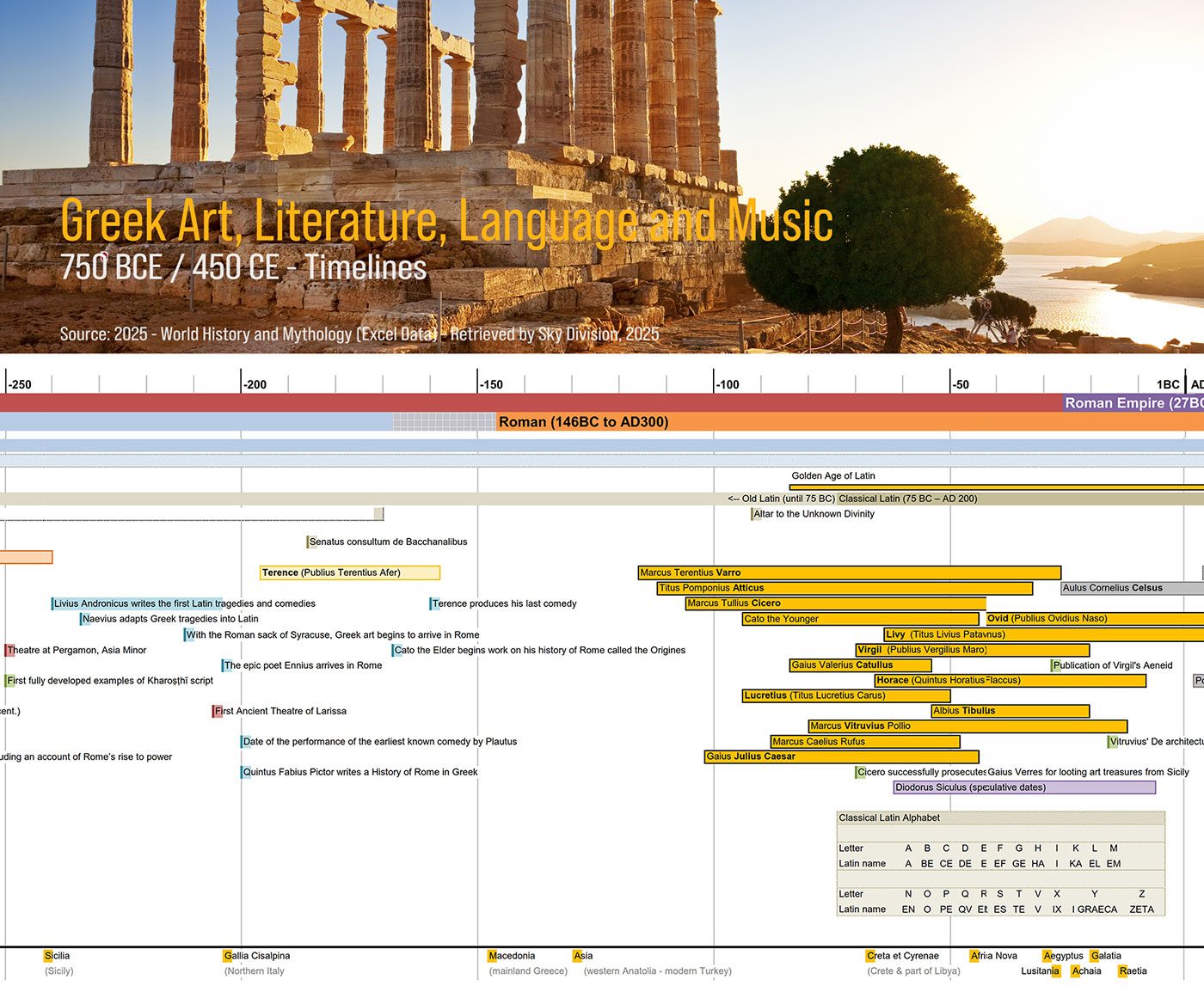The width and height of the screenshot is (1204, 992).
Task: Select the Terence (Publius Terentius Afer) bar
Action: tap(349, 573)
